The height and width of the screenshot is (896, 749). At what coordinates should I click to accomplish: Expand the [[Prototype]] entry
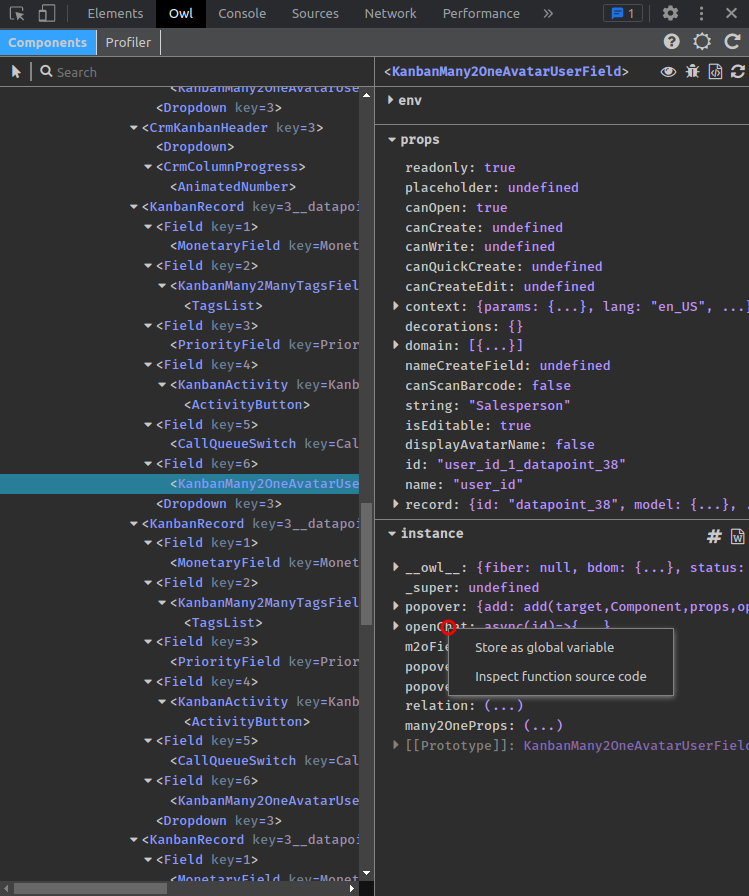point(395,745)
